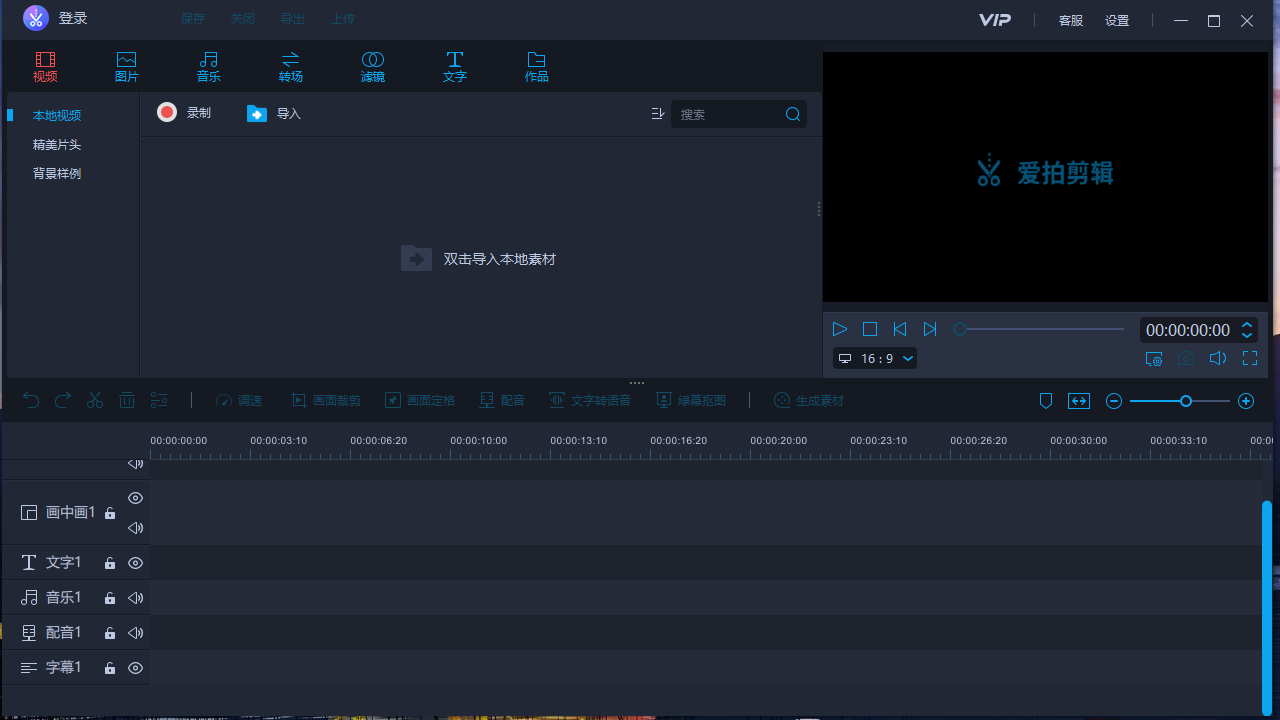Select 精美片头 in the sidebar

click(x=57, y=145)
